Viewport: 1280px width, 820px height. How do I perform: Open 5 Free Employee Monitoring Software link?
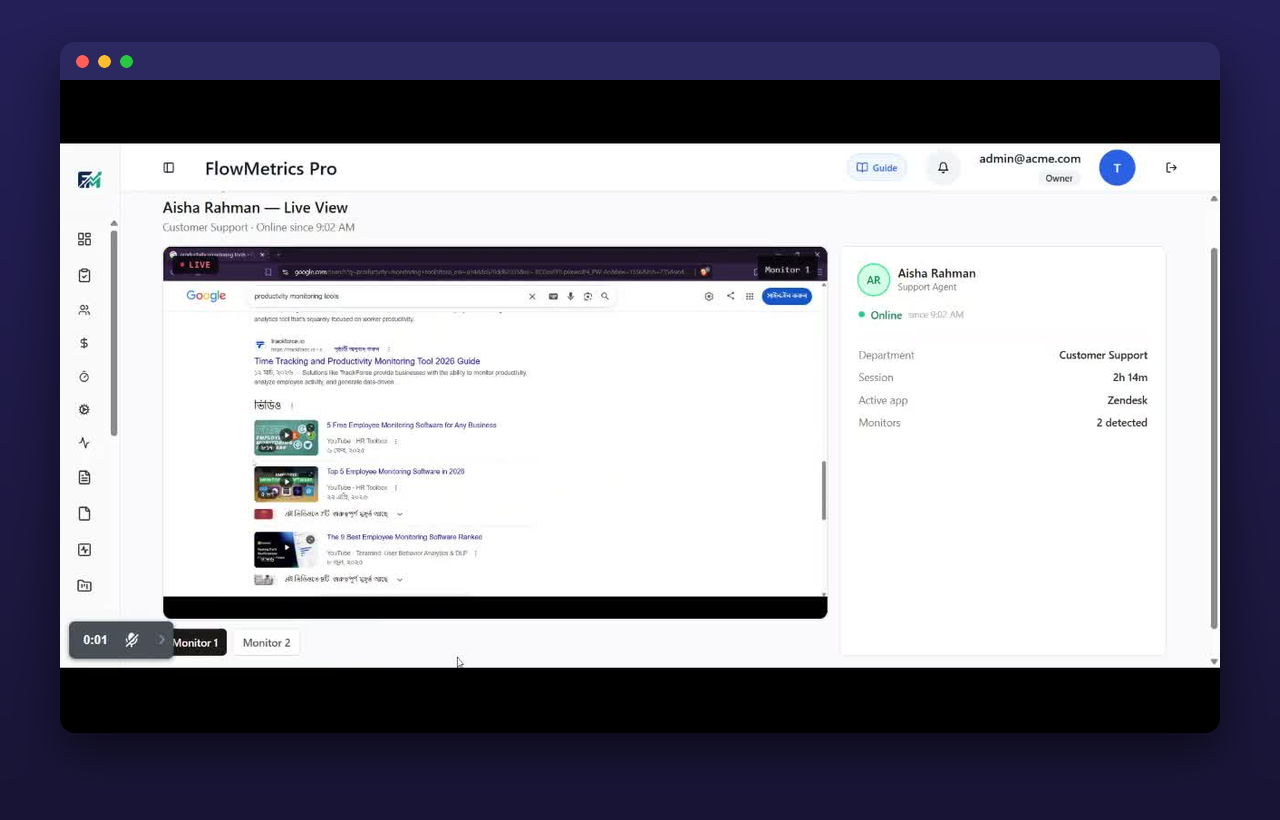click(x=411, y=425)
